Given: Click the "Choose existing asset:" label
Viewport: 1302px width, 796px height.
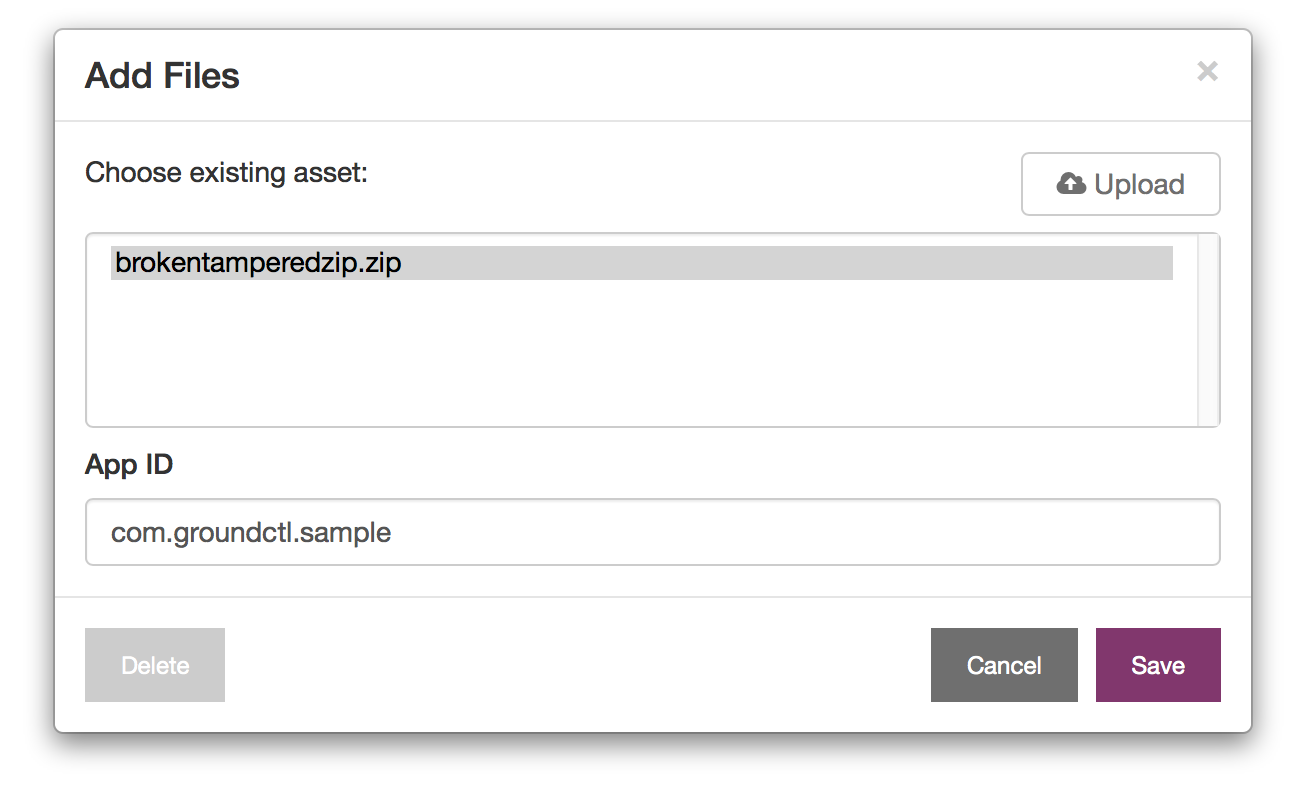Looking at the screenshot, I should 227,173.
